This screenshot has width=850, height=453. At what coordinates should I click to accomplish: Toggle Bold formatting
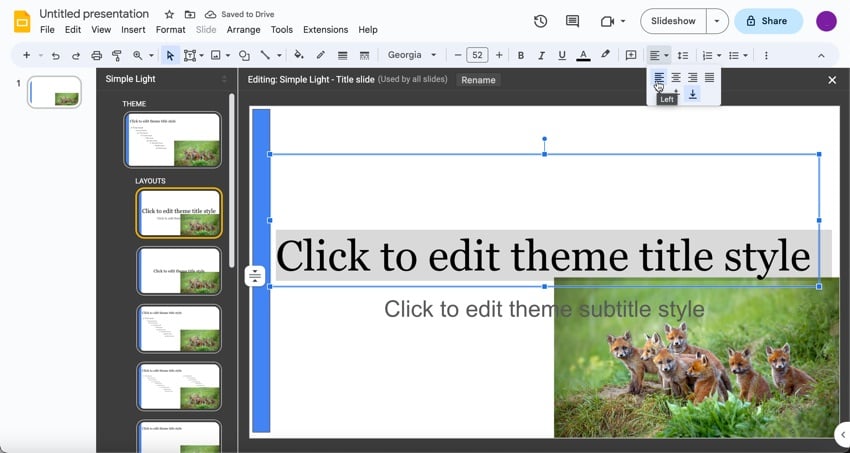pyautogui.click(x=521, y=55)
